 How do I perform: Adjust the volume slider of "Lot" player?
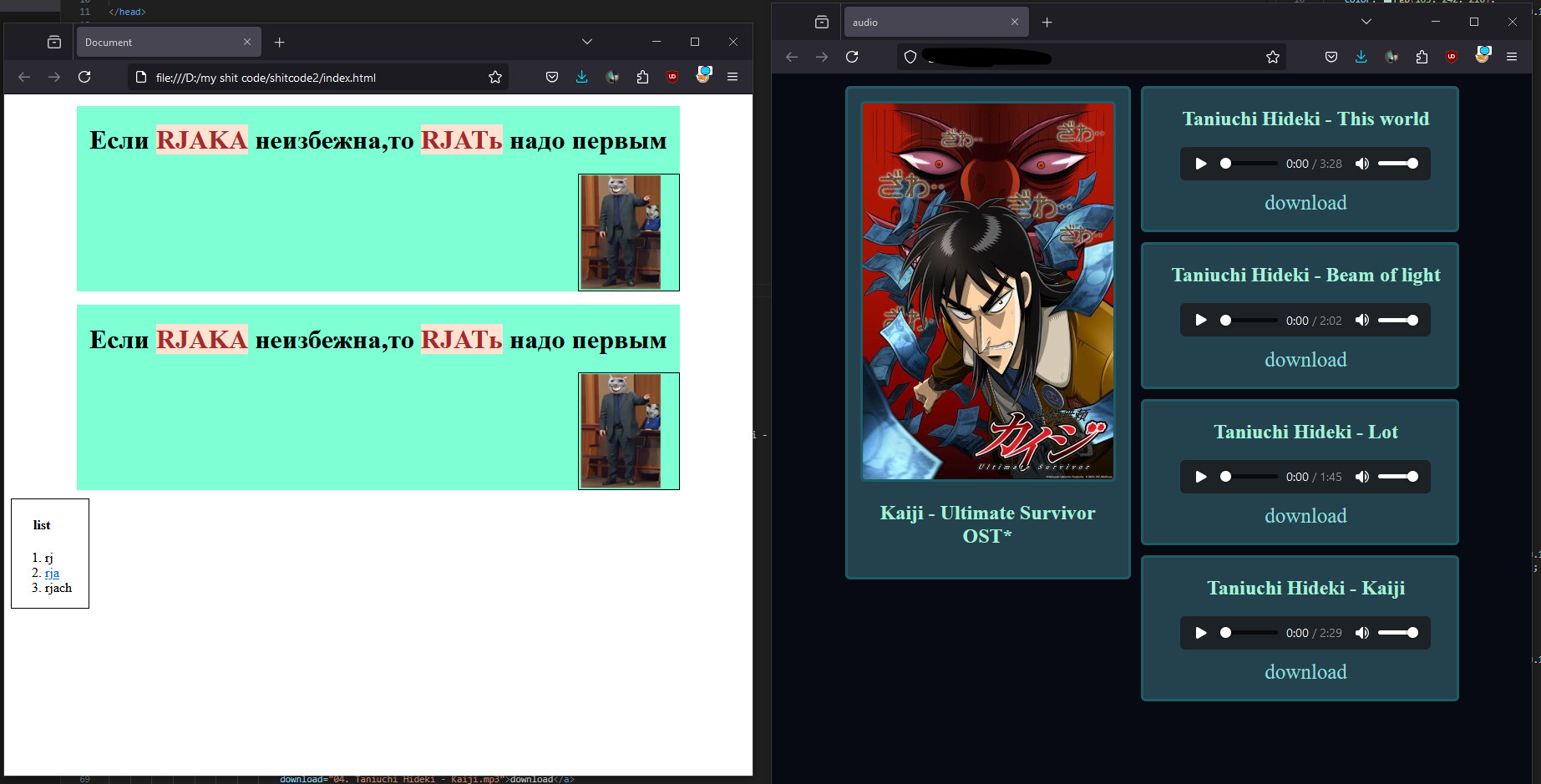[1397, 477]
